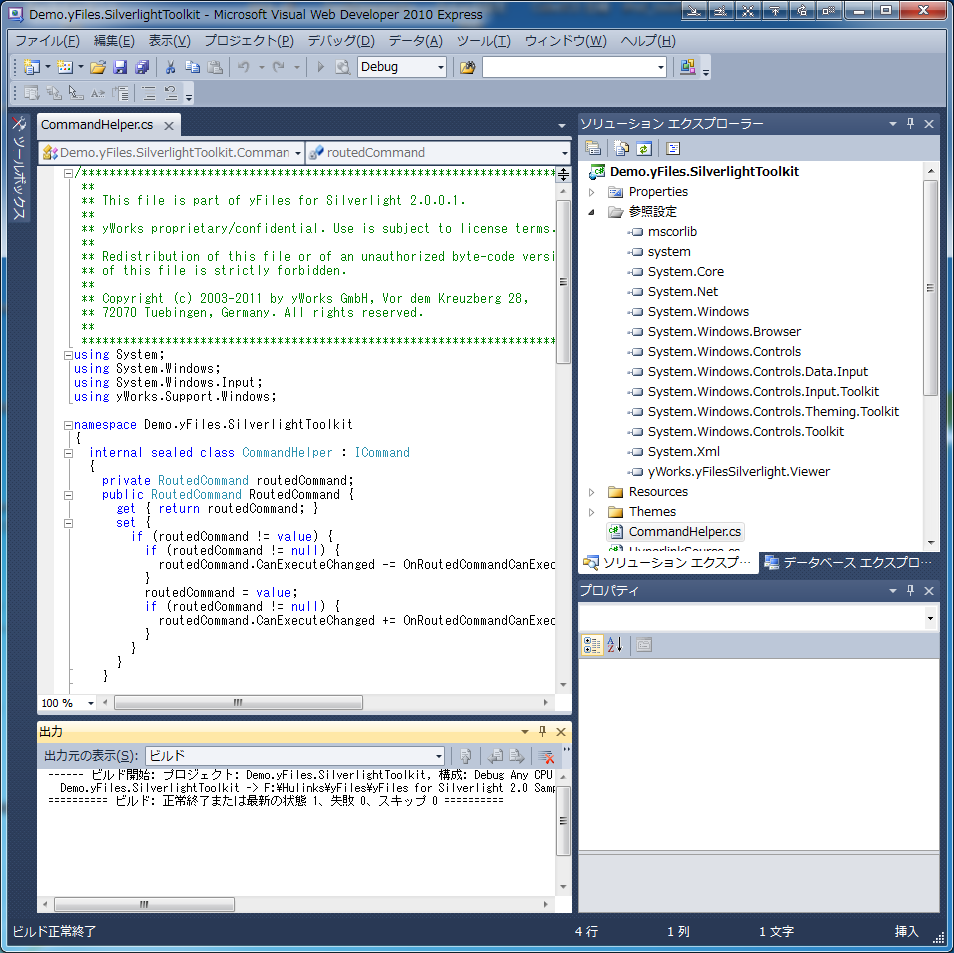Select the Demo.yFiles.SilverlightToolkit project node
The image size is (954, 953).
click(x=704, y=172)
